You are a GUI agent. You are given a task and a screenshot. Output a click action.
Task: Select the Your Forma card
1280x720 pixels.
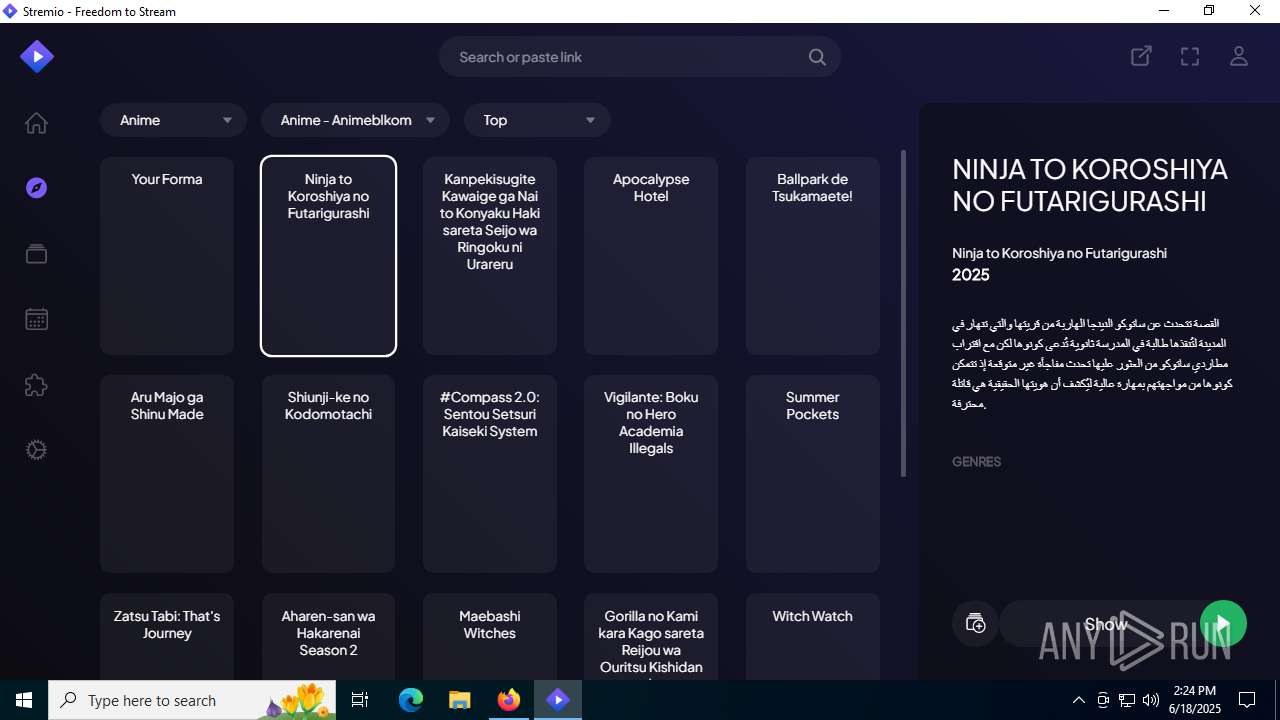(167, 256)
